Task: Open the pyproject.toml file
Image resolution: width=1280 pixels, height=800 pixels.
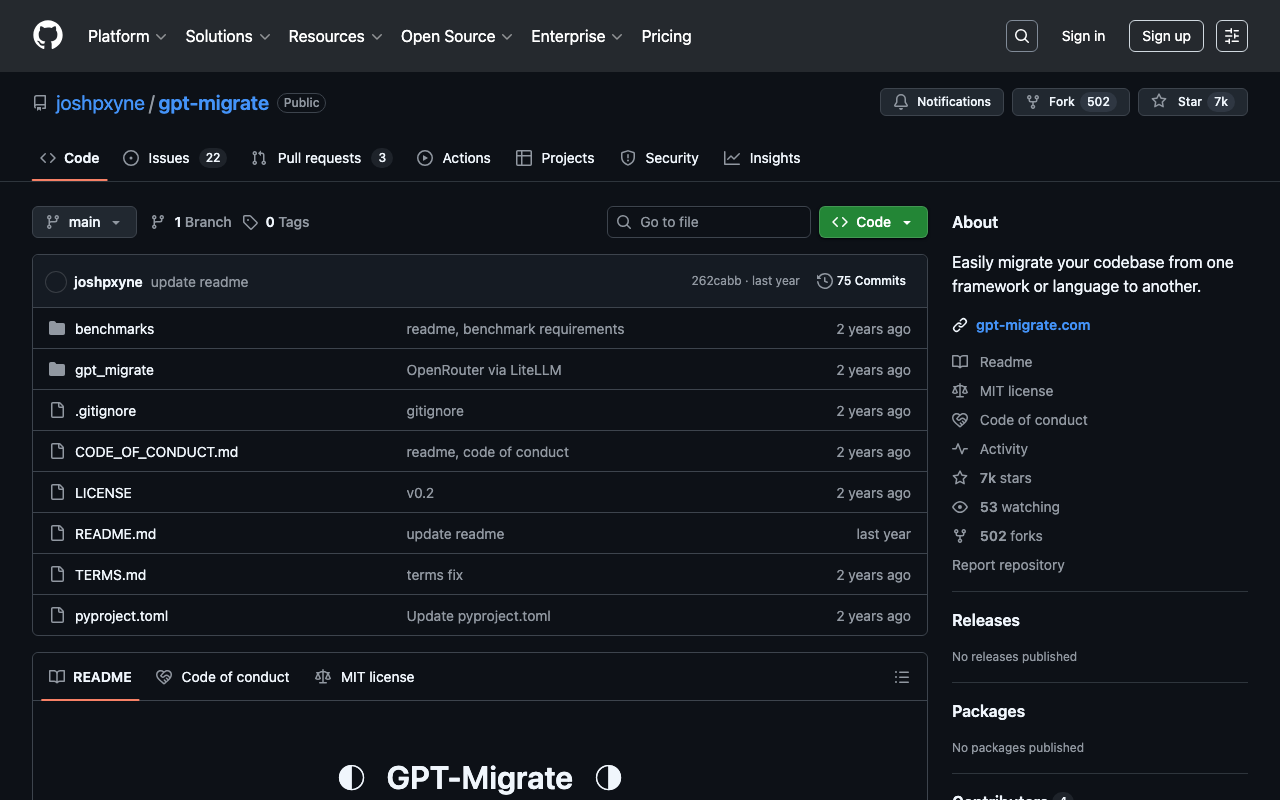Action: pos(121,616)
